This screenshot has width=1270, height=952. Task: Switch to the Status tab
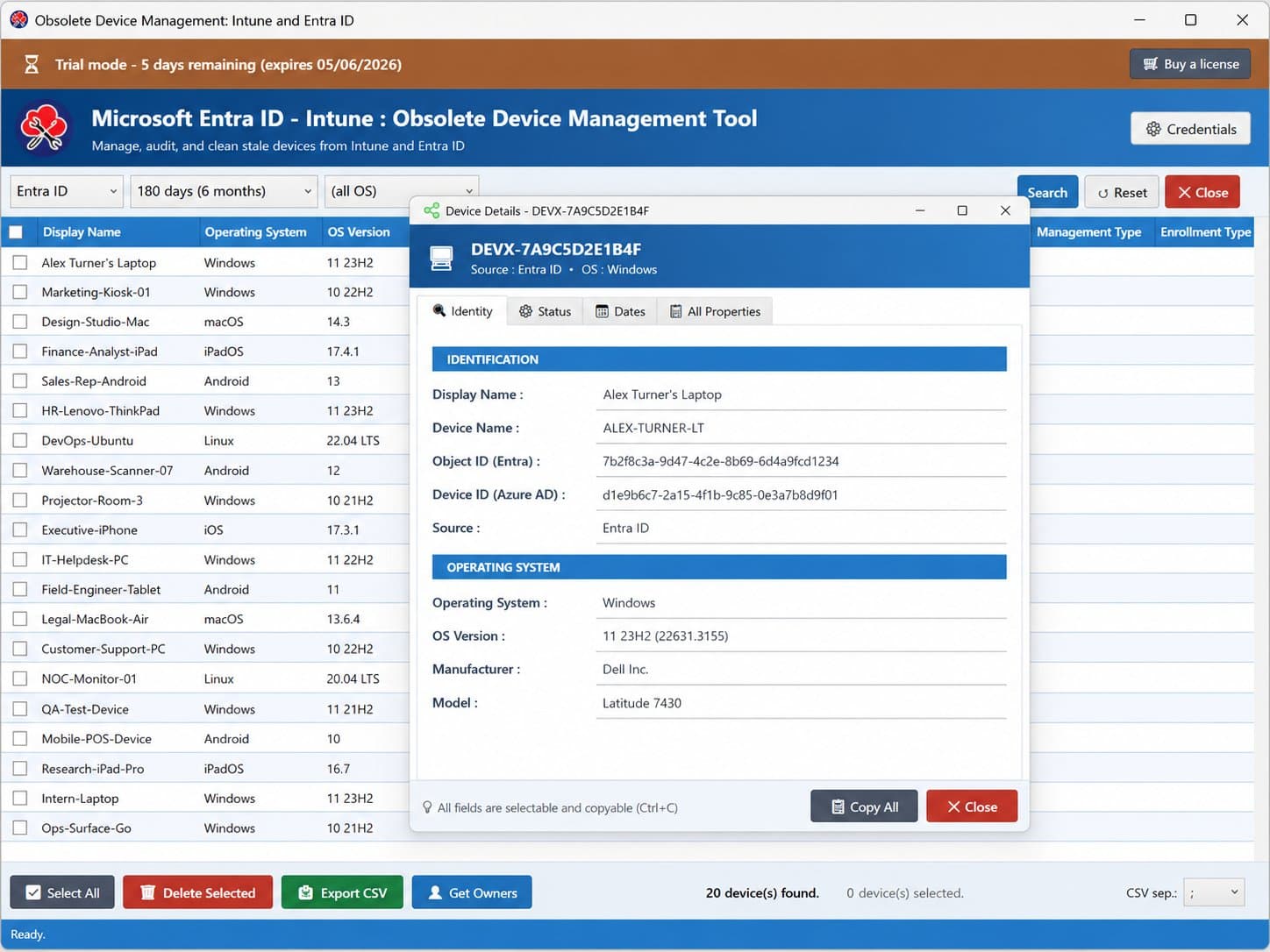click(545, 311)
